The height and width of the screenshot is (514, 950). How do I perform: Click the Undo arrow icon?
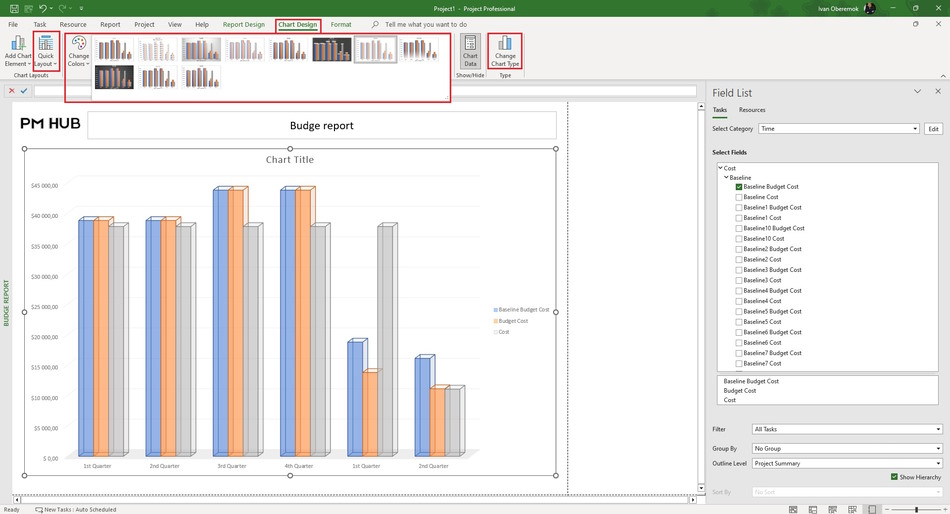click(x=42, y=8)
